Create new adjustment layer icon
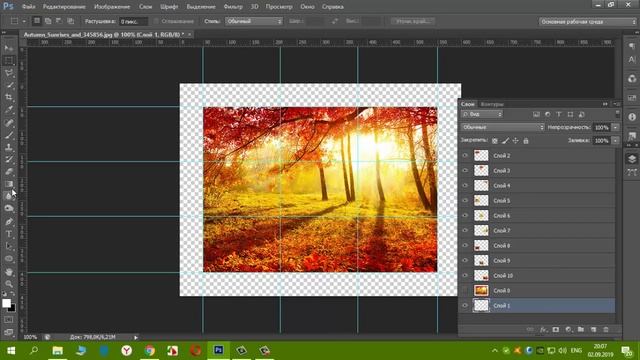The height and width of the screenshot is (360, 640). point(568,329)
